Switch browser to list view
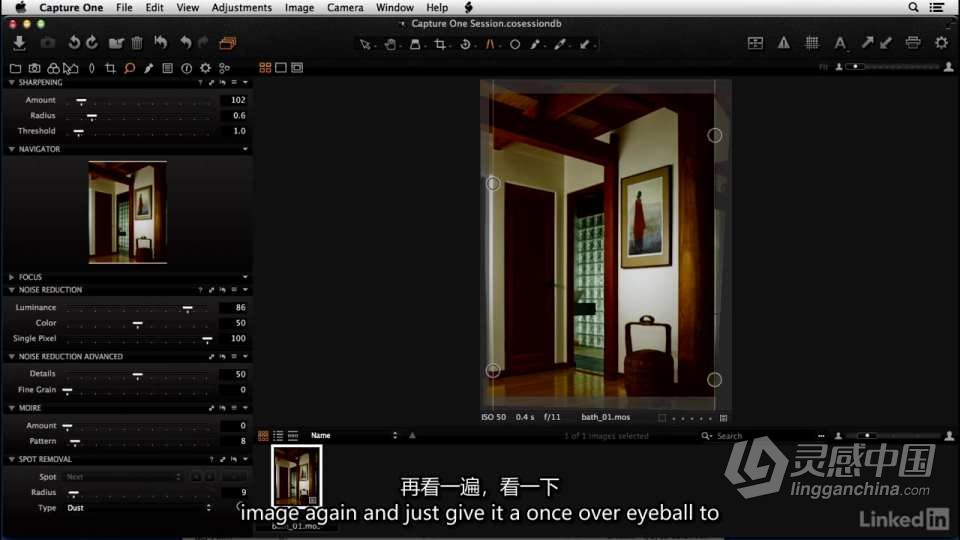This screenshot has width=960, height=540. point(278,435)
